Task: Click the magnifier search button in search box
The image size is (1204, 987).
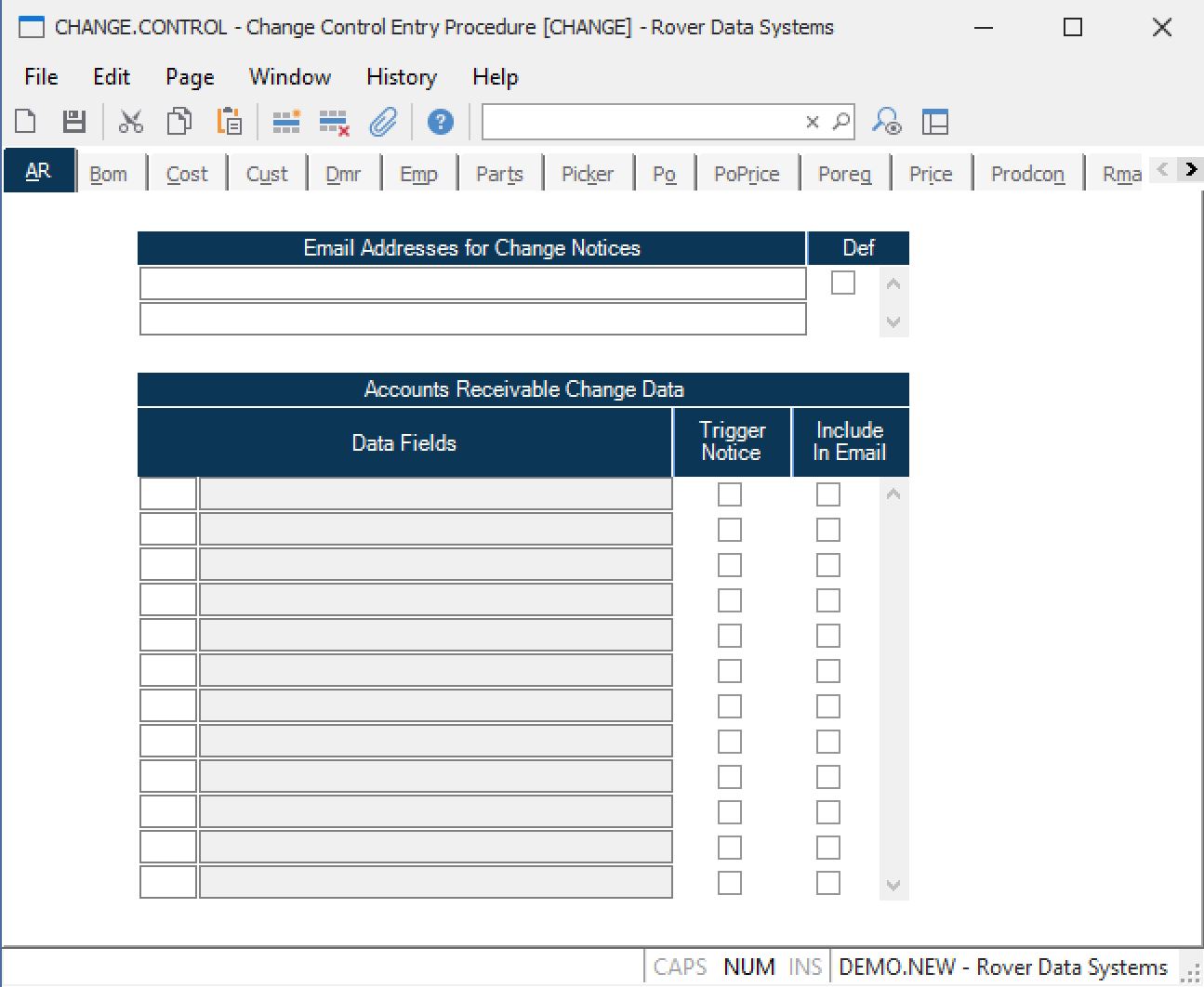Action: pos(840,122)
